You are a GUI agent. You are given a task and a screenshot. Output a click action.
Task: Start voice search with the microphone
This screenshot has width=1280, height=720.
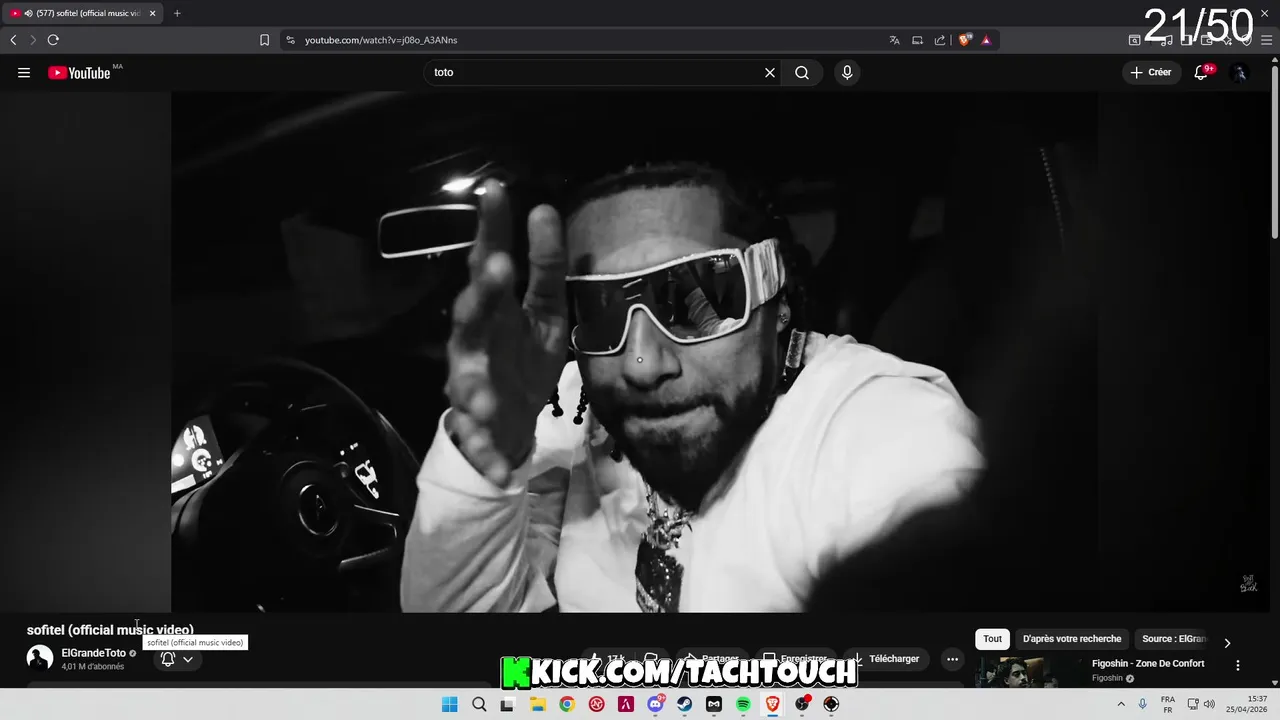click(847, 72)
